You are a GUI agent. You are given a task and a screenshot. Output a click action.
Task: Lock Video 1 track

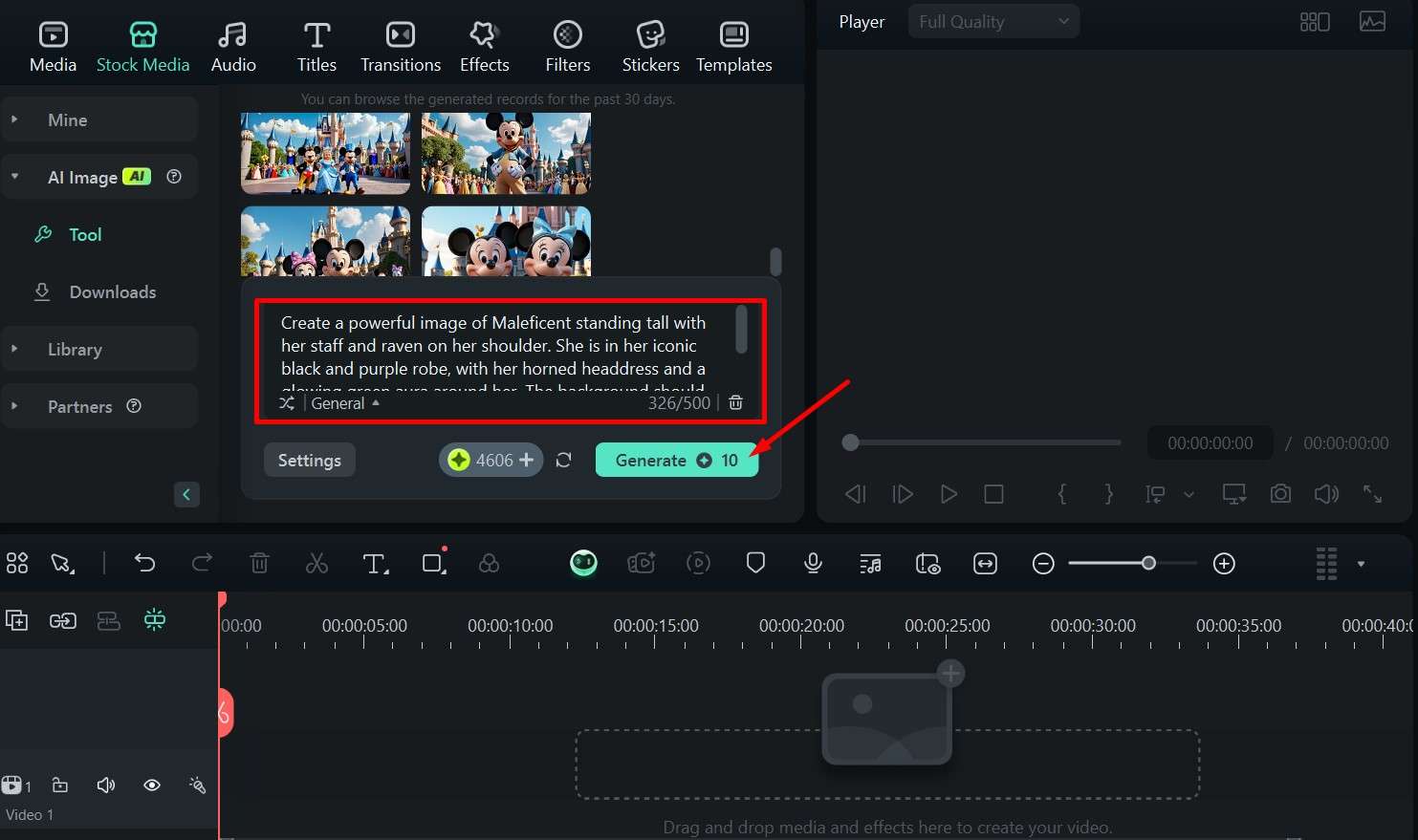click(x=59, y=785)
